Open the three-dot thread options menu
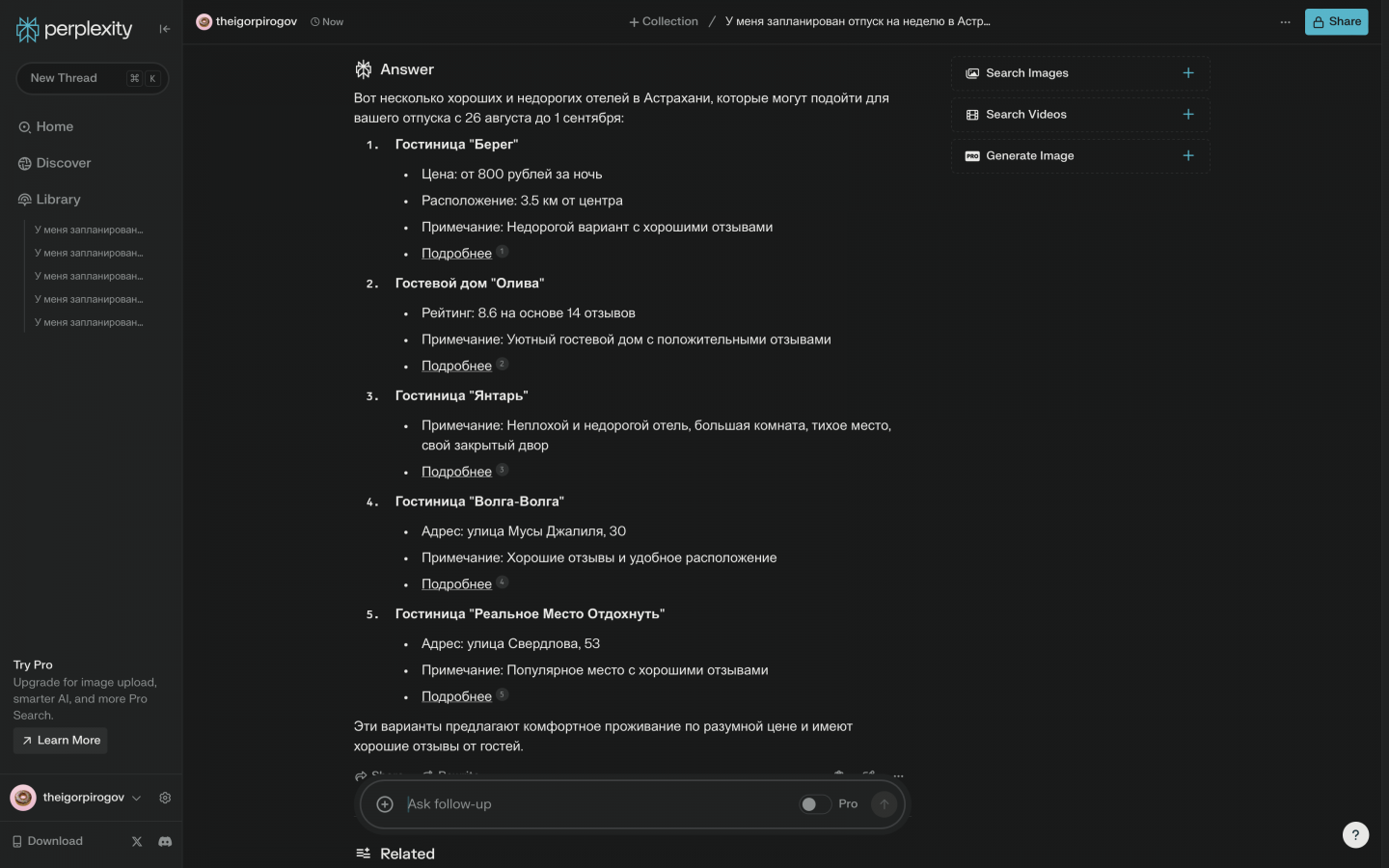Image resolution: width=1389 pixels, height=868 pixels. coord(1285,22)
